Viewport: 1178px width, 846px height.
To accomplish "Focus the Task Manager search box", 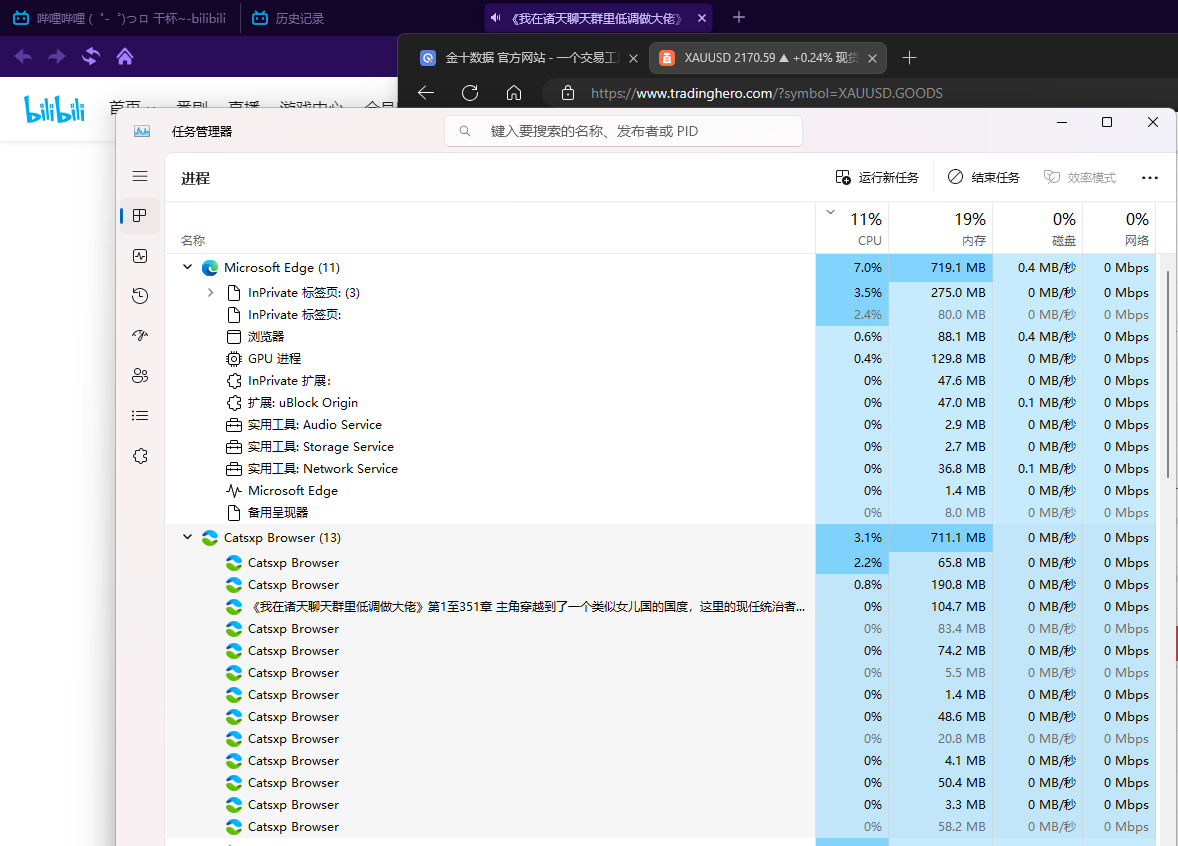I will point(624,131).
